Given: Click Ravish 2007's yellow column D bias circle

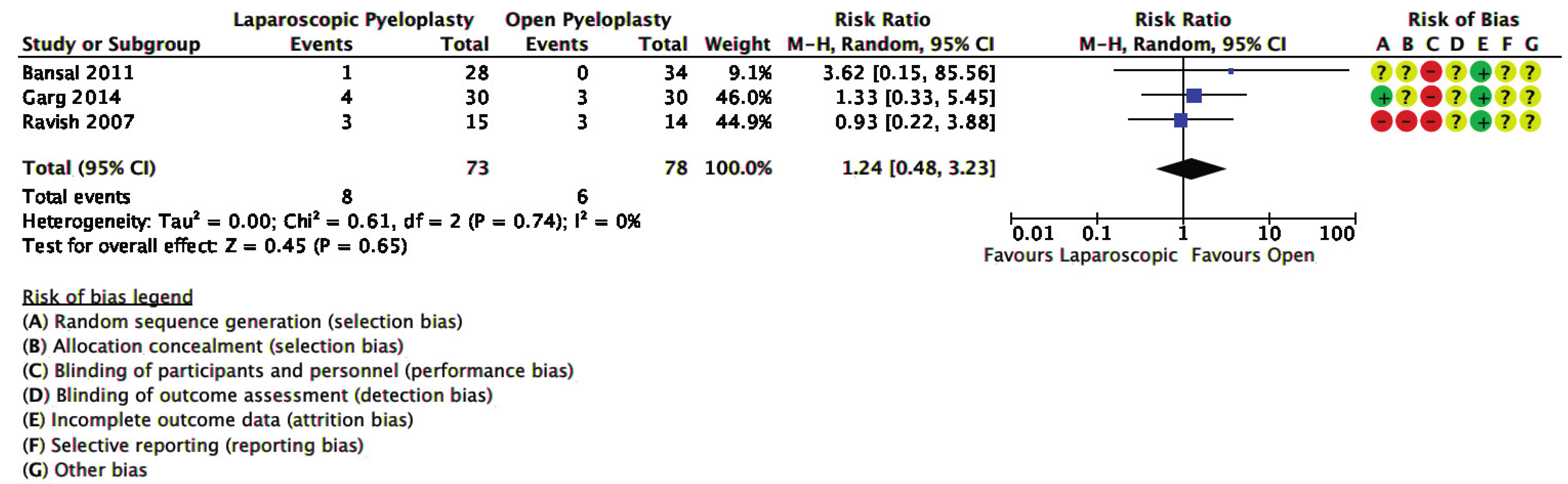Looking at the screenshot, I should click(1456, 122).
